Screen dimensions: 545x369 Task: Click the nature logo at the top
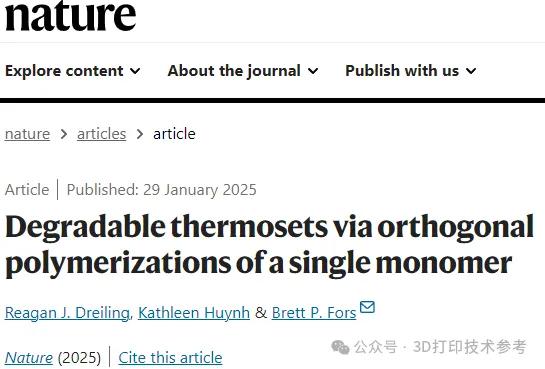coord(70,16)
